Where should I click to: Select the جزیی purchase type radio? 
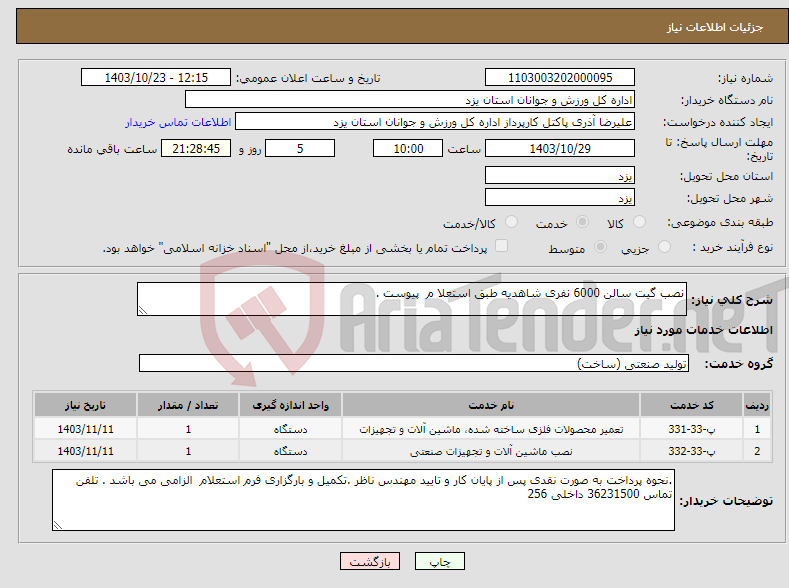[664, 246]
